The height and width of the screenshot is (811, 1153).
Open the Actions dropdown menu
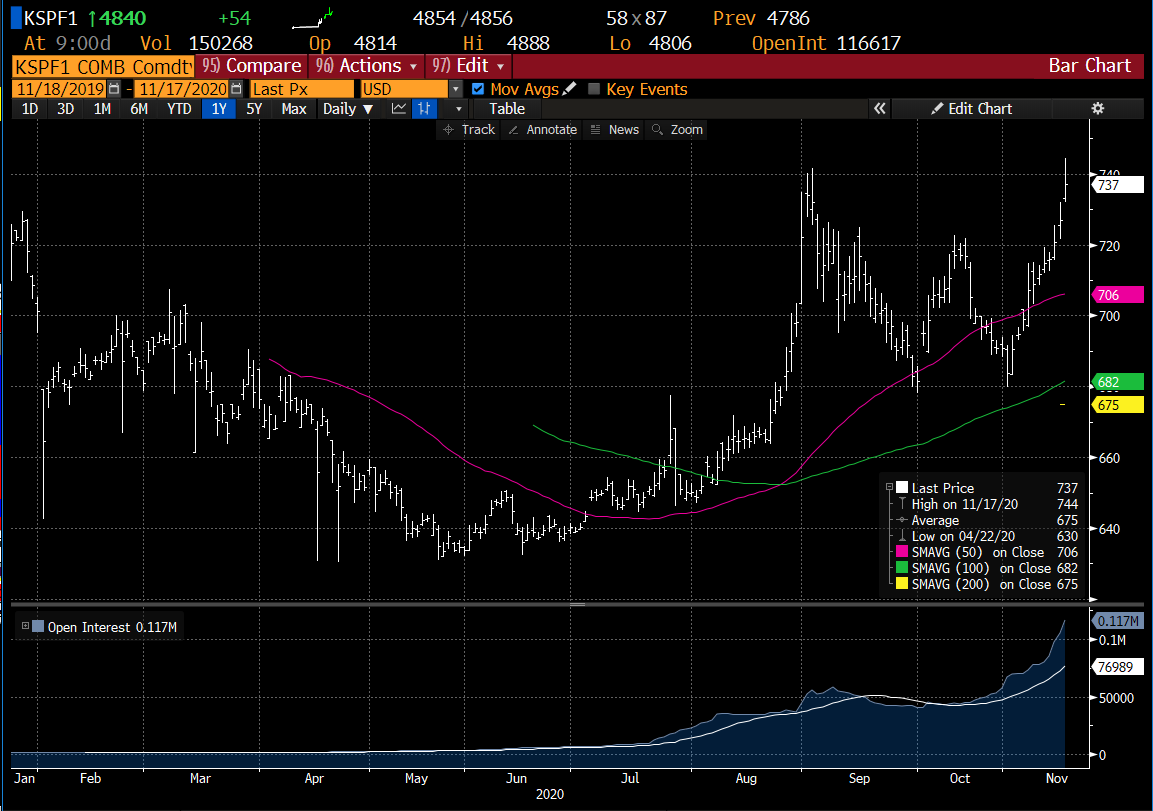(x=366, y=66)
